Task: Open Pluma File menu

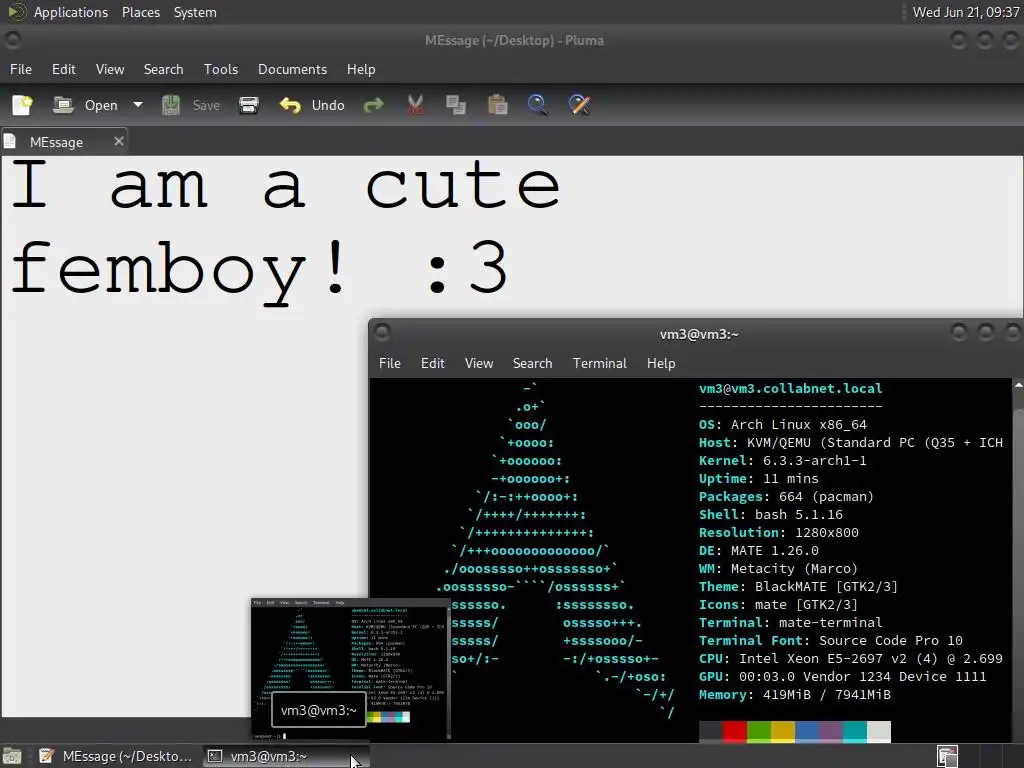Action: pyautogui.click(x=21, y=69)
